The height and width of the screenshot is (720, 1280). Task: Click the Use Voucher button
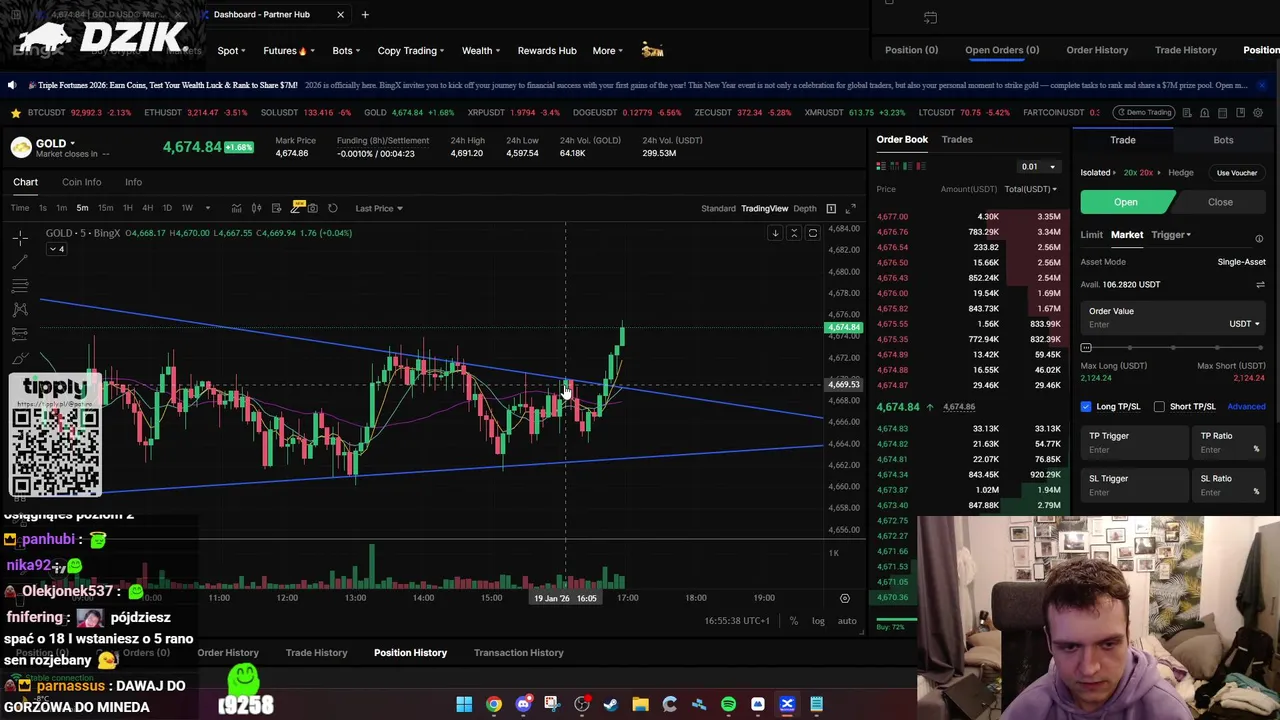pyautogui.click(x=1237, y=173)
